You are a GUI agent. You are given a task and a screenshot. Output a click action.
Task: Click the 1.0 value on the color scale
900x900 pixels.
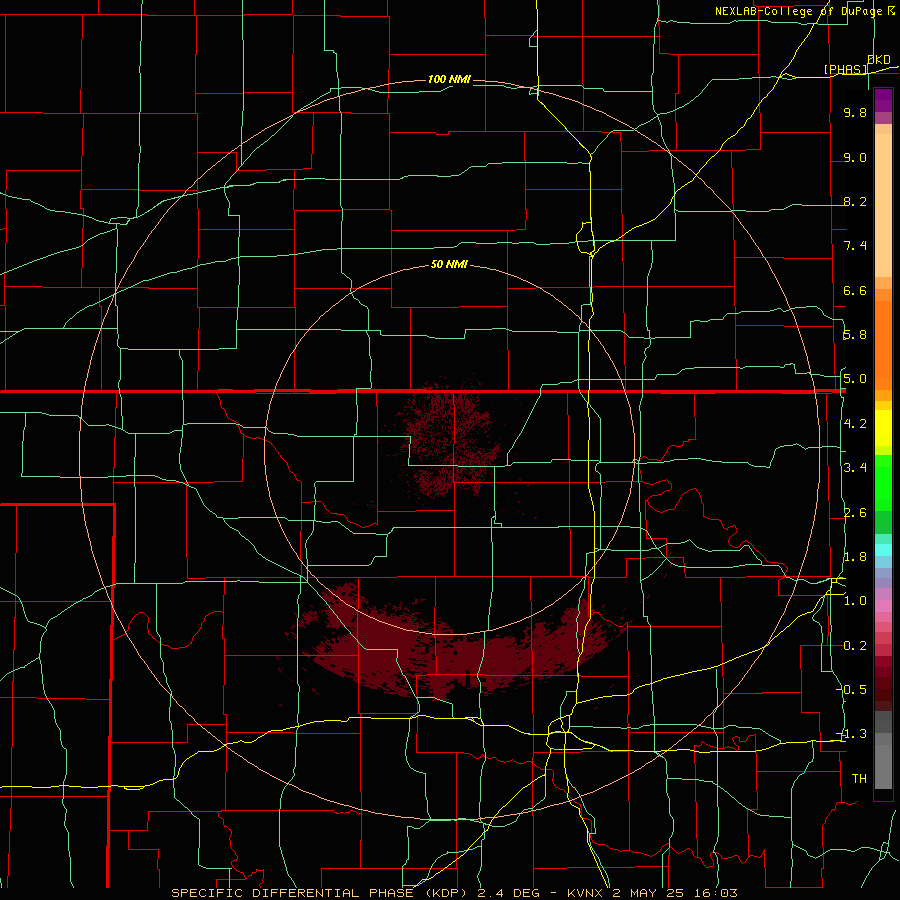point(855,601)
